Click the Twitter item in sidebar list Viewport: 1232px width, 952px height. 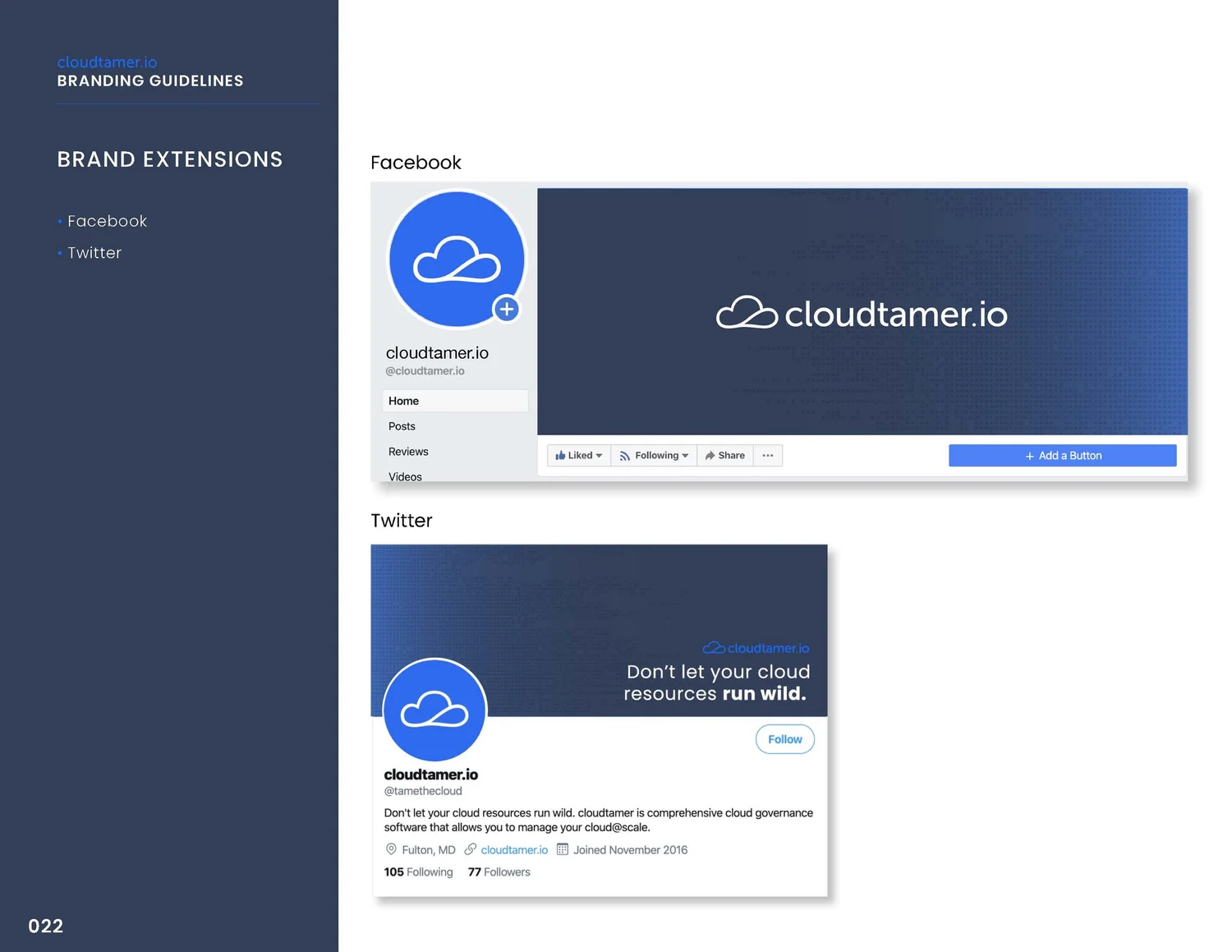click(94, 253)
